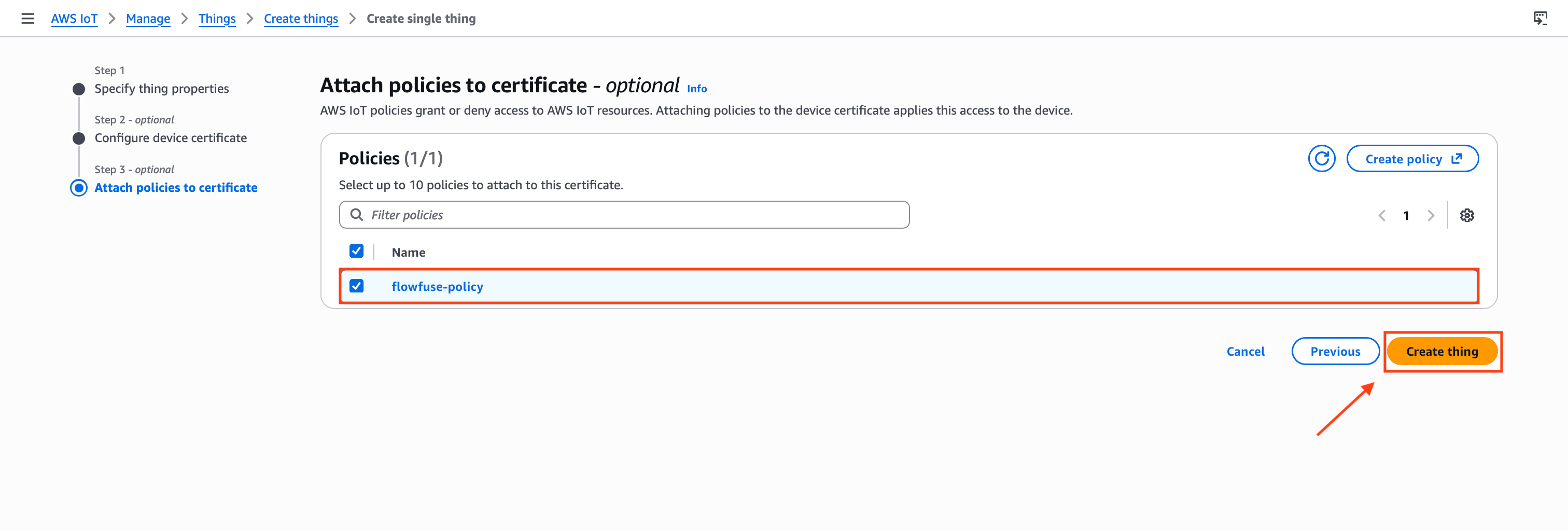Open the flowfuse-policy details link

(x=438, y=286)
